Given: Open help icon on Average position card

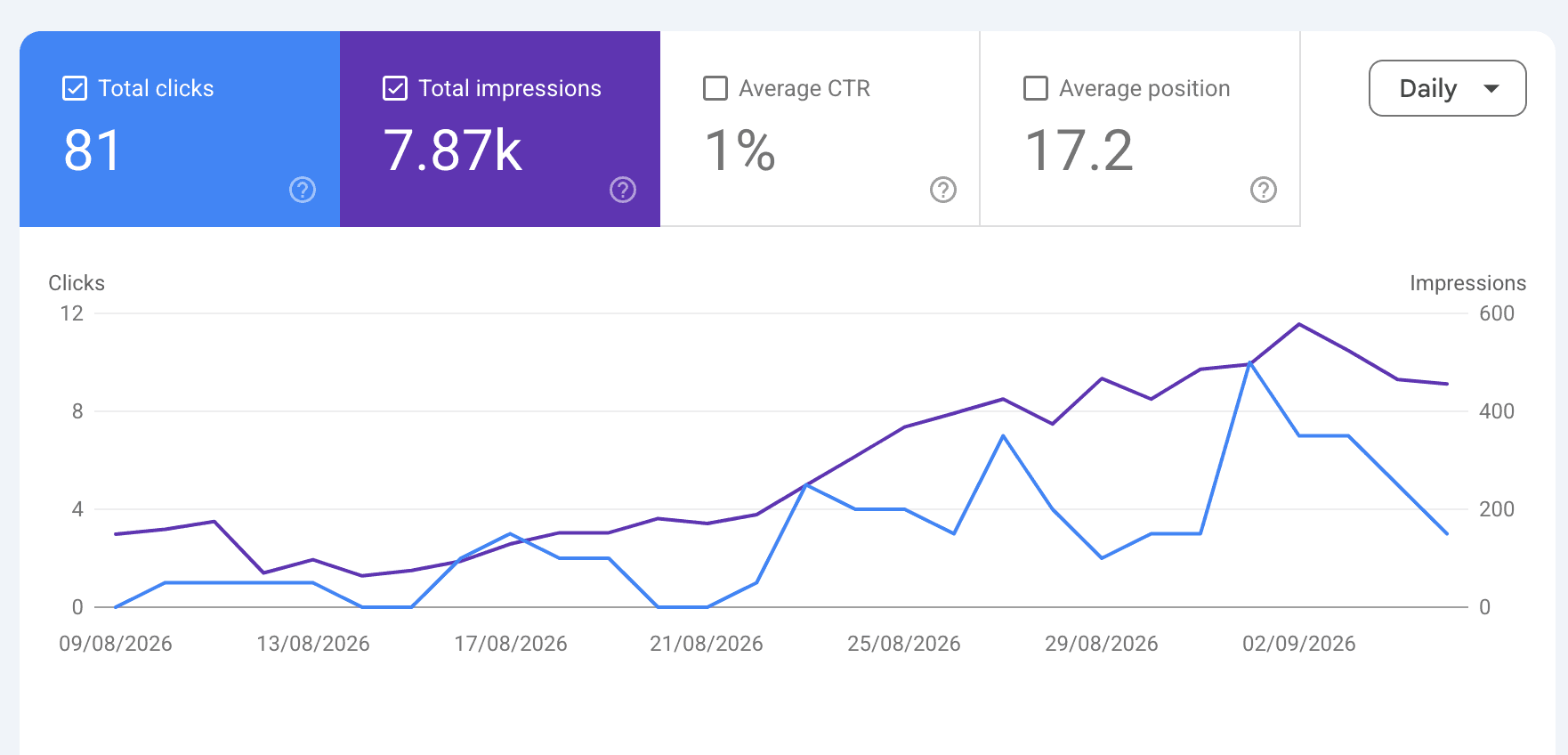Looking at the screenshot, I should coord(1264,190).
